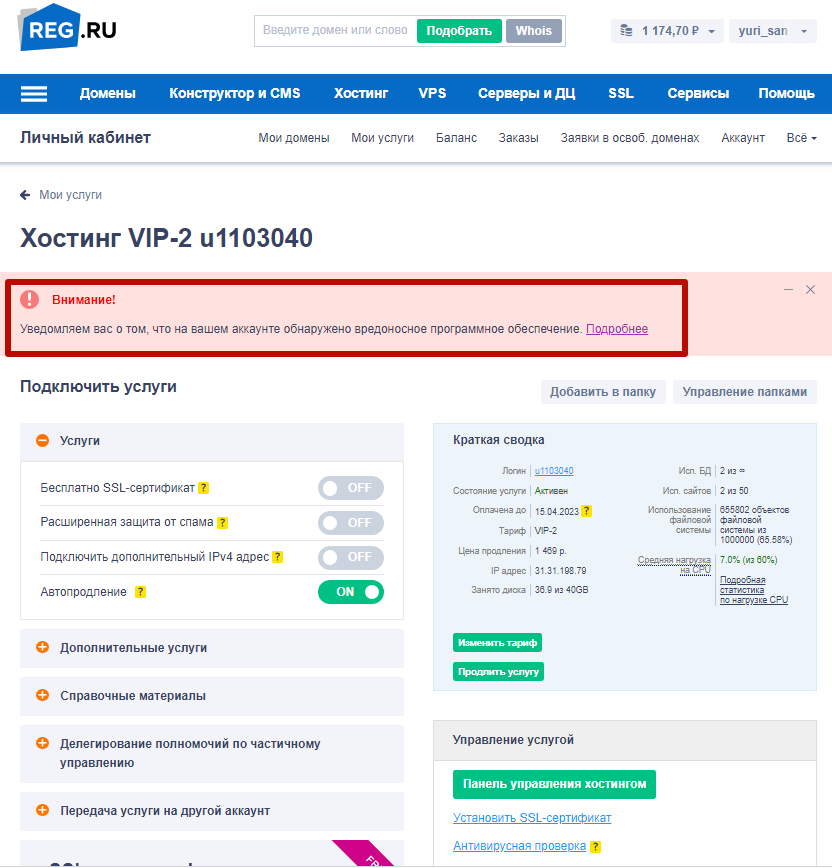832x868 pixels.
Task: Click the help icon next to date 15.04.2023
Action: pos(587,511)
